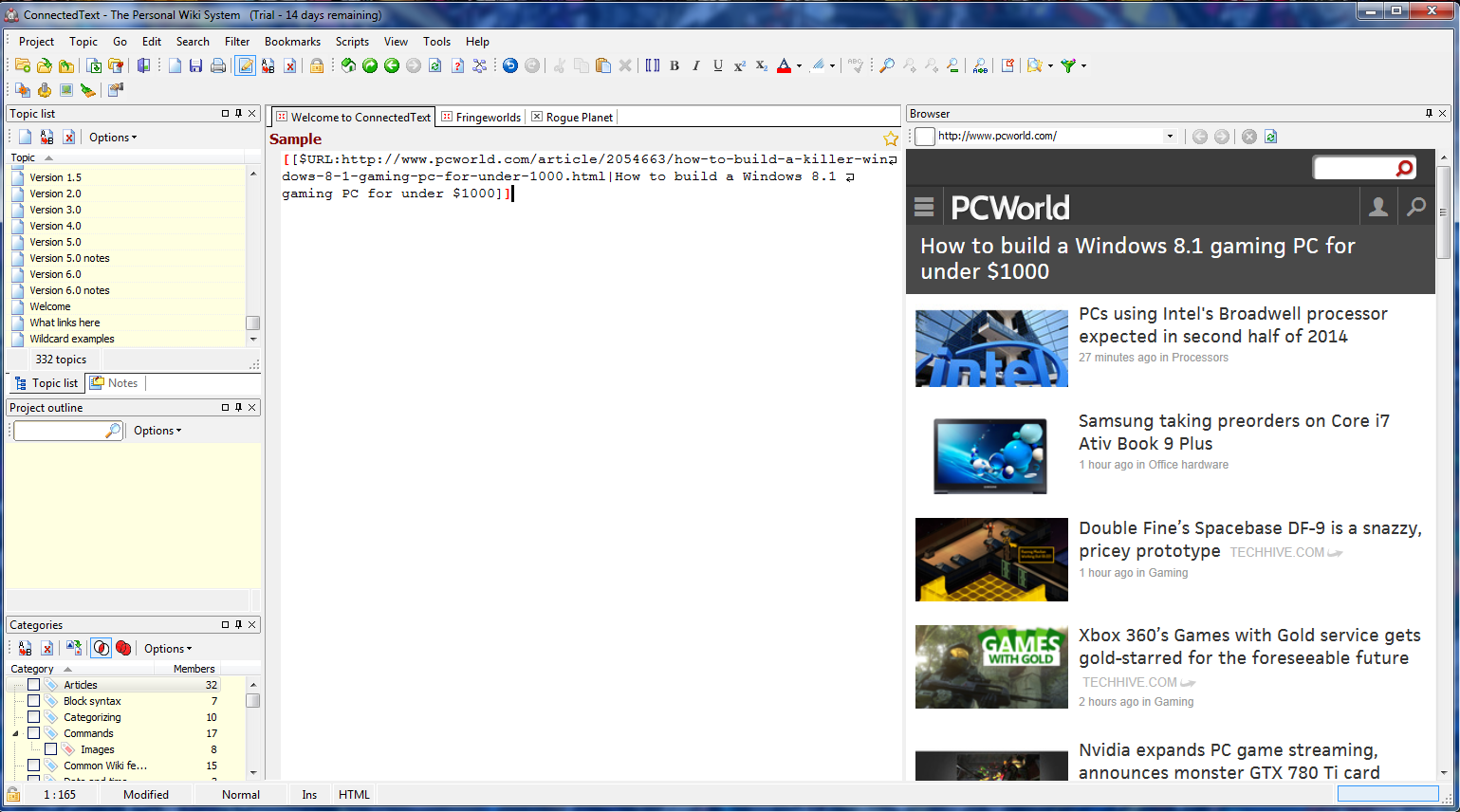Open the Project menu
Image resolution: width=1460 pixels, height=812 pixels.
[36, 42]
